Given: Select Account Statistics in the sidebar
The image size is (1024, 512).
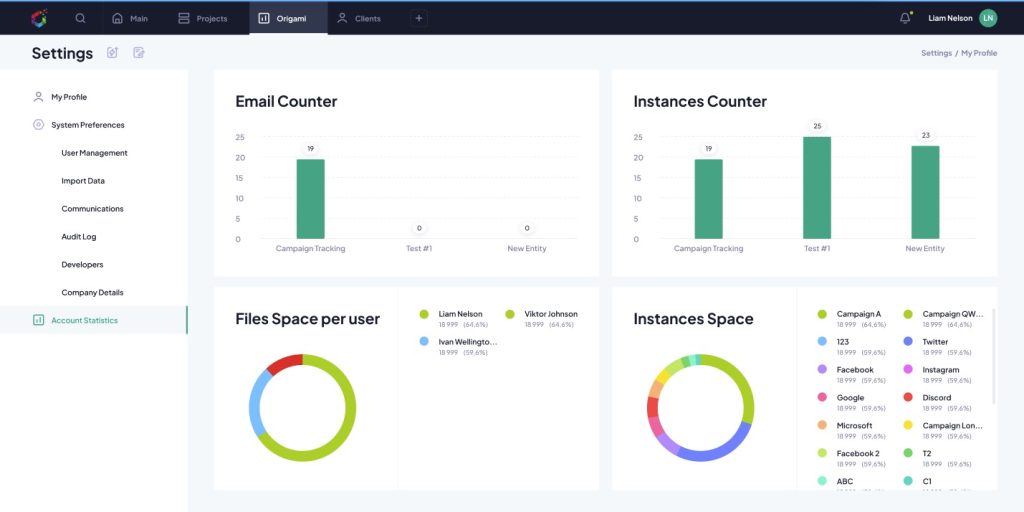Looking at the screenshot, I should (84, 320).
